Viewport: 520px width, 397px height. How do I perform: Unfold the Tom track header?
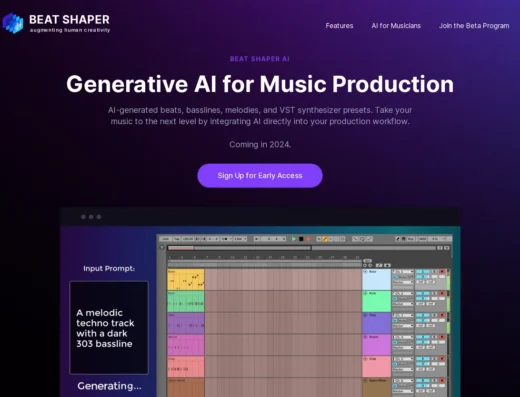point(365,315)
